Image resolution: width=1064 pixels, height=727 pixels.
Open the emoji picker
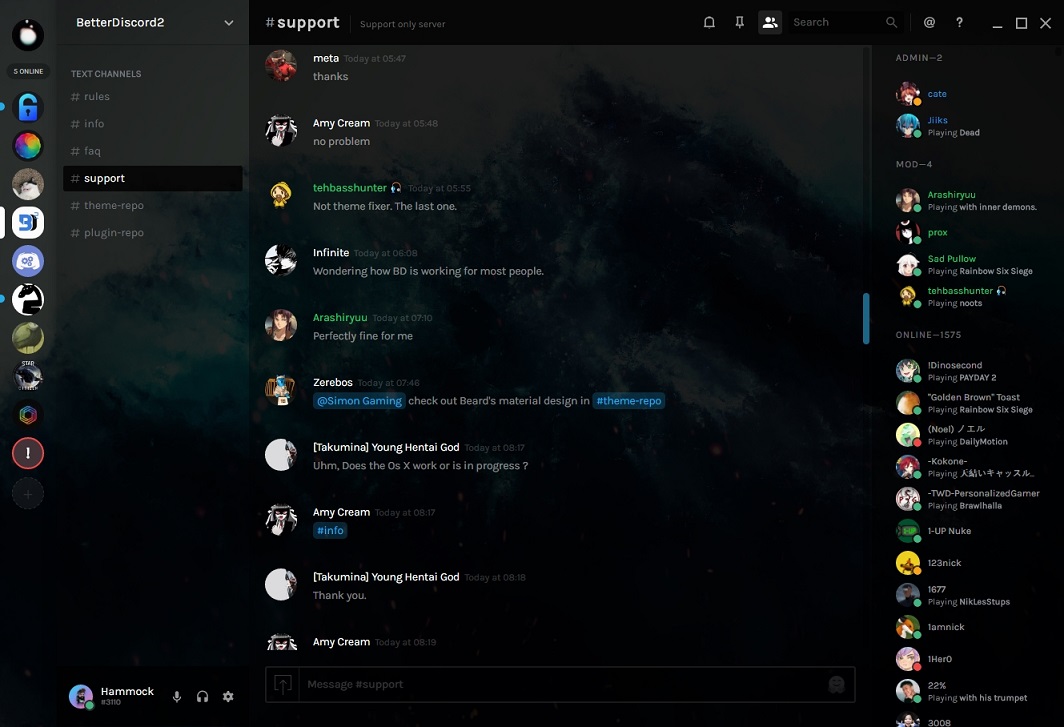pos(836,684)
